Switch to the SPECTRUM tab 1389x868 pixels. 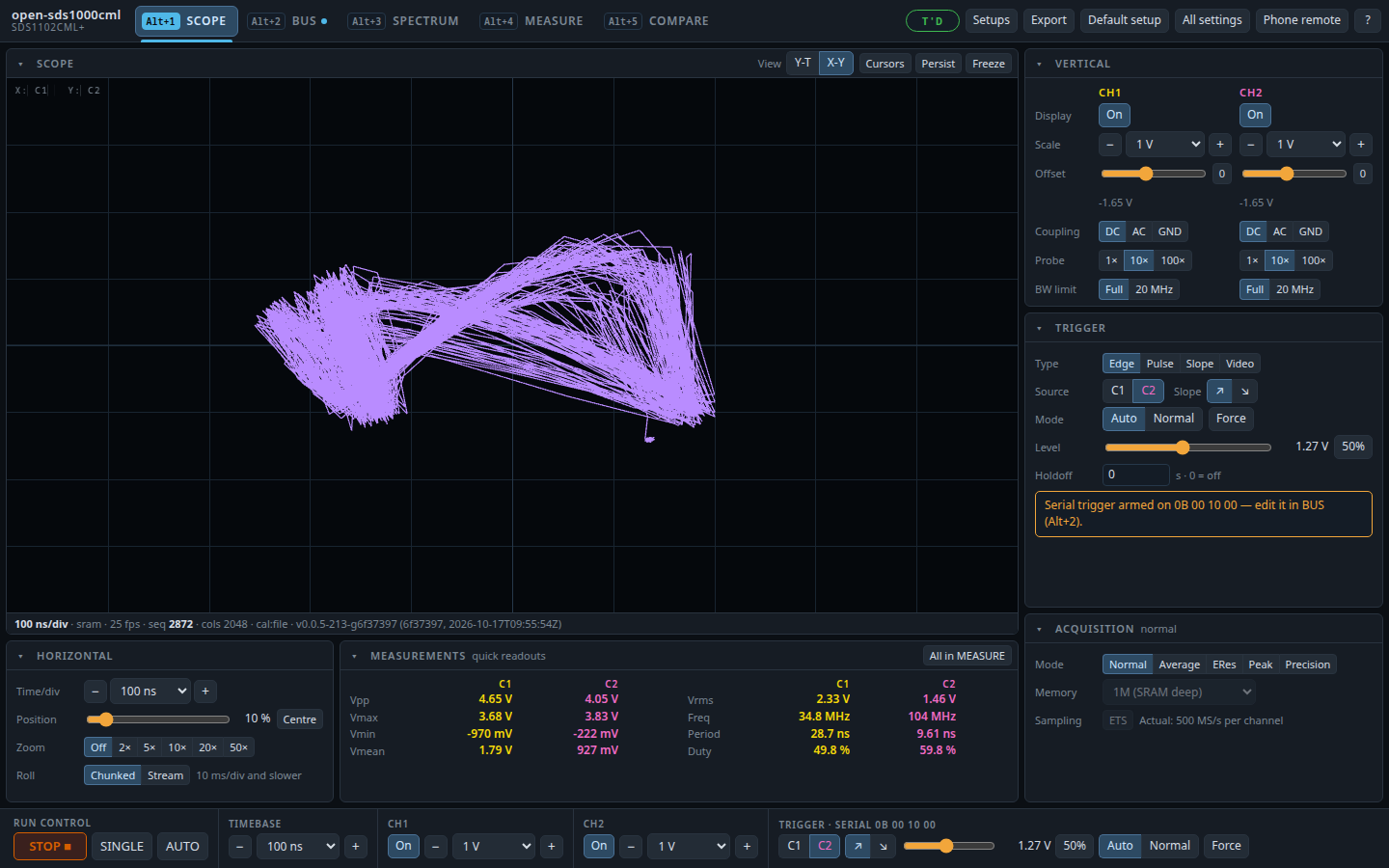pyautogui.click(x=404, y=20)
